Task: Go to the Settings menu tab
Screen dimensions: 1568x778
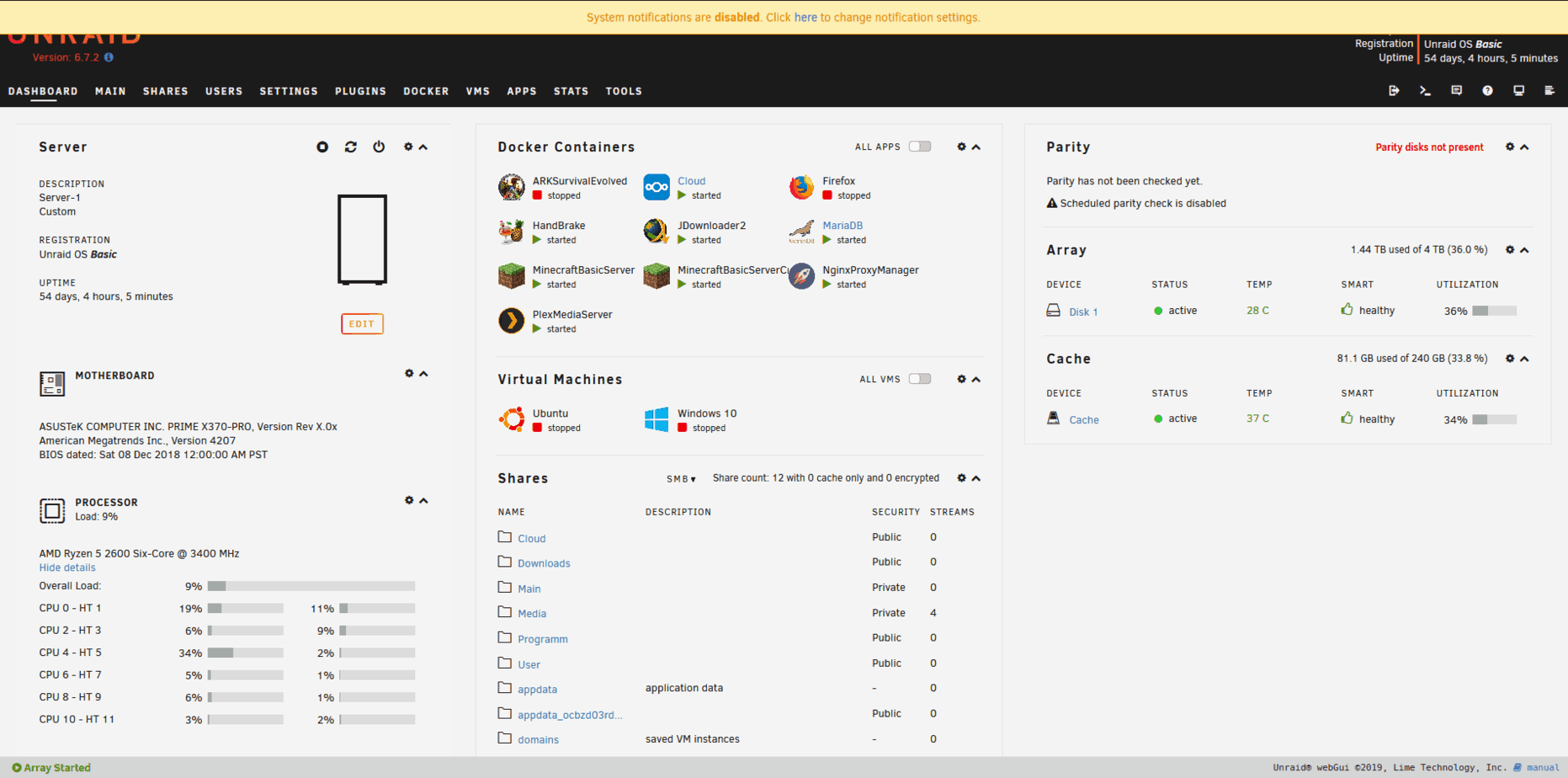Action: coord(289,91)
